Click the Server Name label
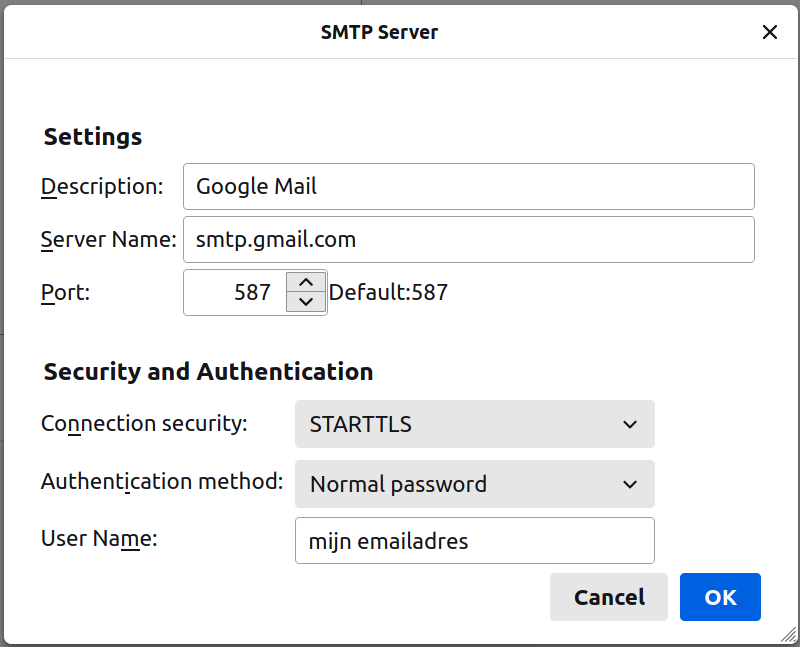 (x=109, y=239)
